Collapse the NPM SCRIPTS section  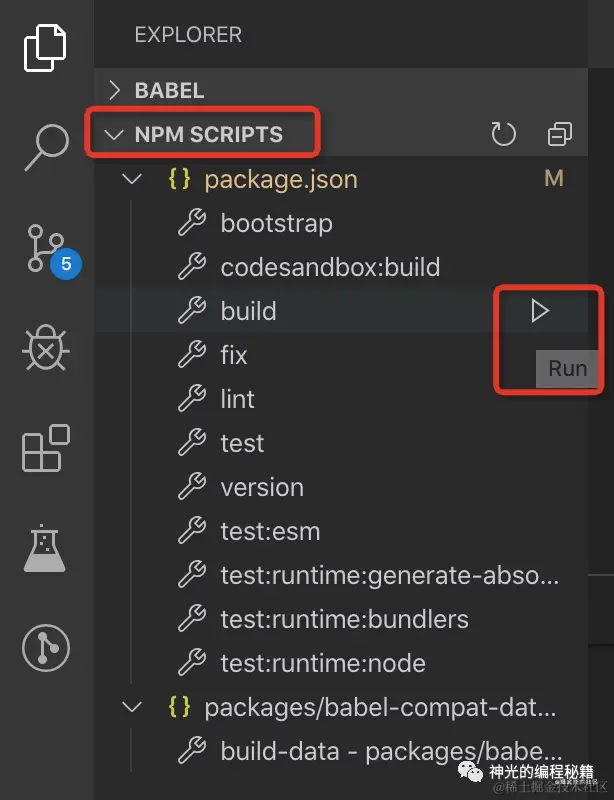[208, 134]
